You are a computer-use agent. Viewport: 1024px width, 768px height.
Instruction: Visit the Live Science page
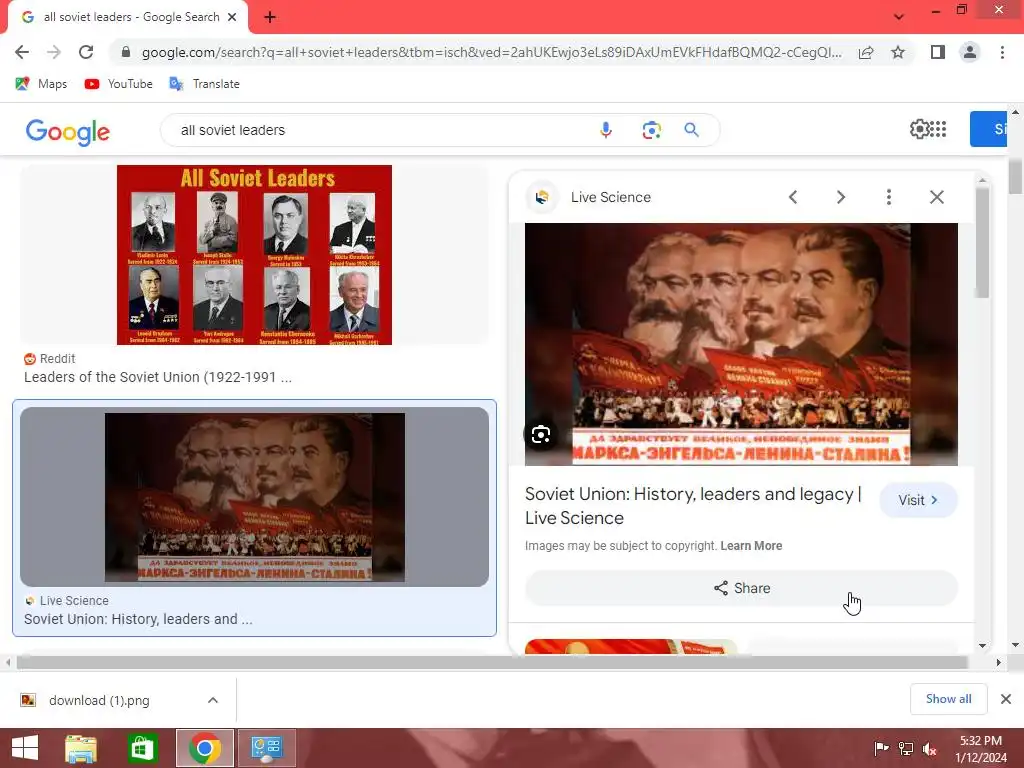click(x=918, y=500)
